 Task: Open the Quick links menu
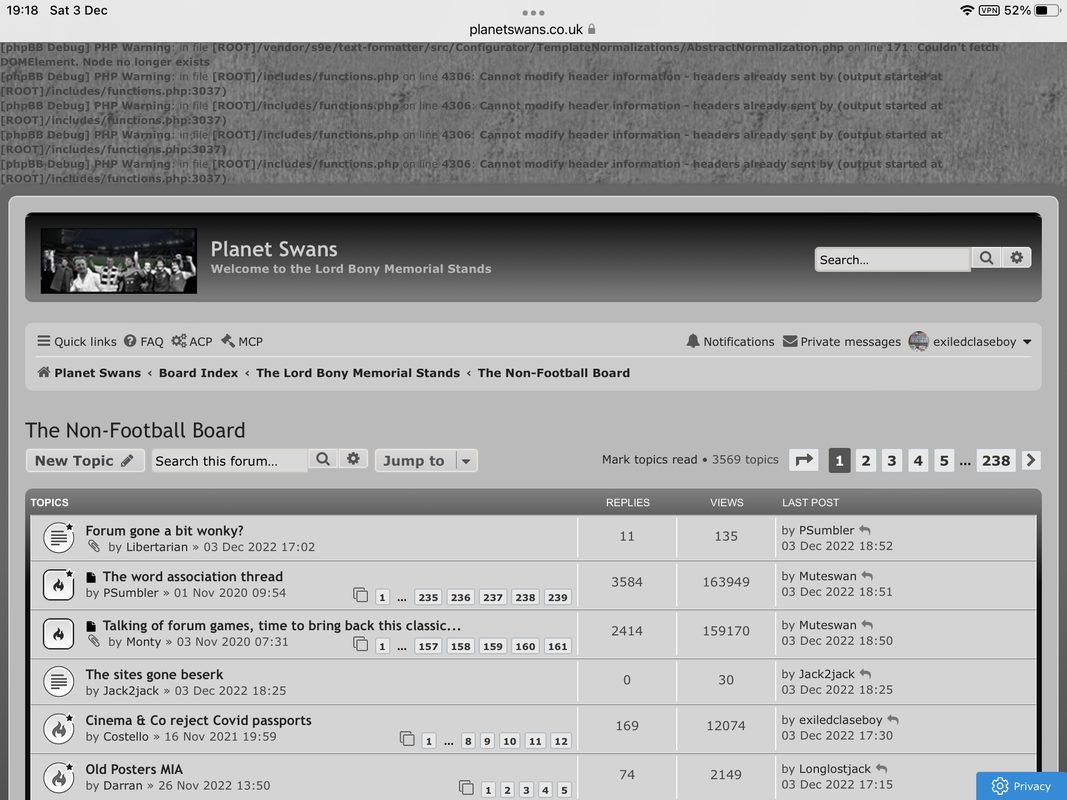click(x=77, y=341)
